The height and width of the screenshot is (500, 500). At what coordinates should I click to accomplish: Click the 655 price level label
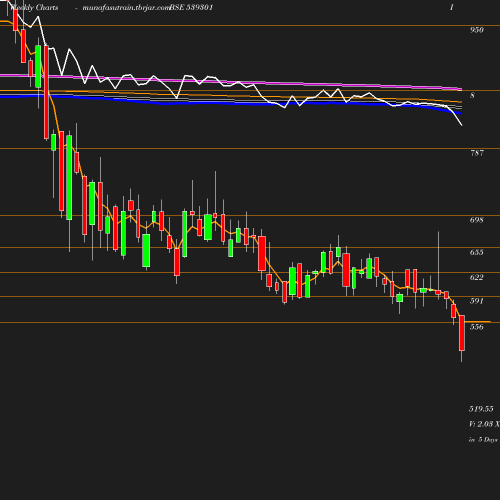click(x=476, y=252)
